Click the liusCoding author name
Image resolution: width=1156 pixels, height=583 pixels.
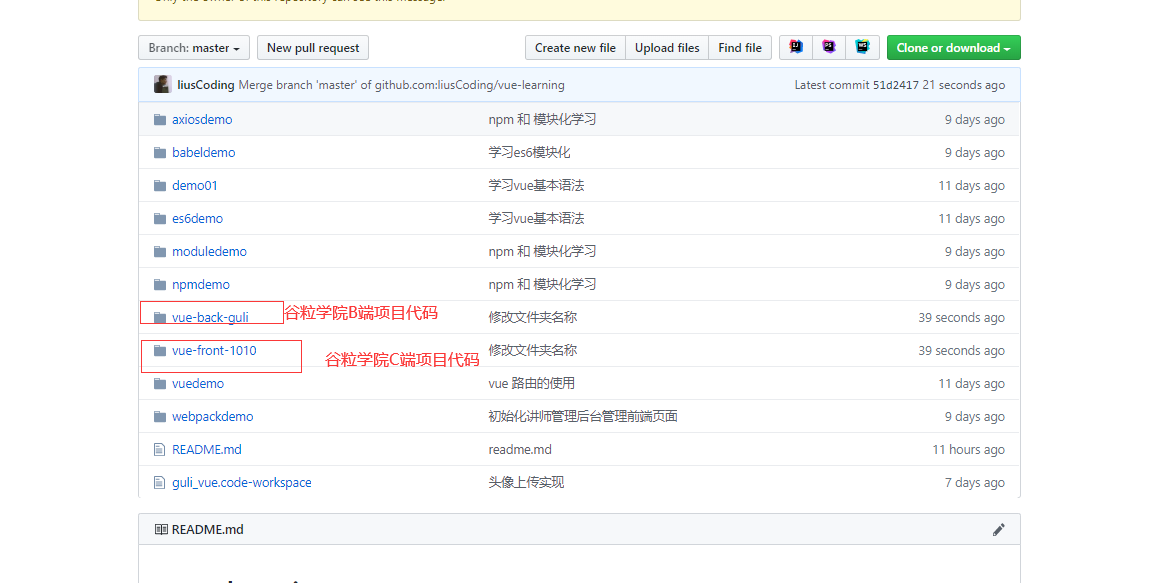[x=206, y=85]
